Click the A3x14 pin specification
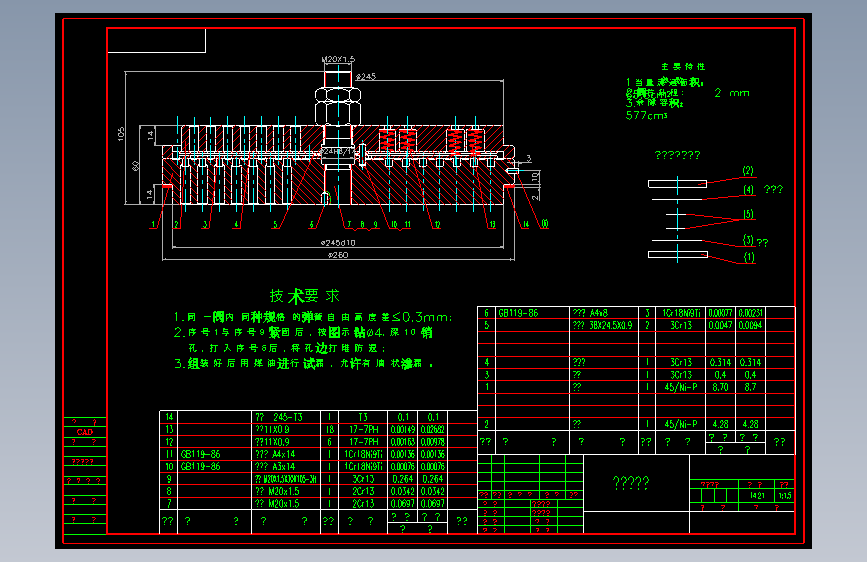The image size is (867, 562). (284, 466)
